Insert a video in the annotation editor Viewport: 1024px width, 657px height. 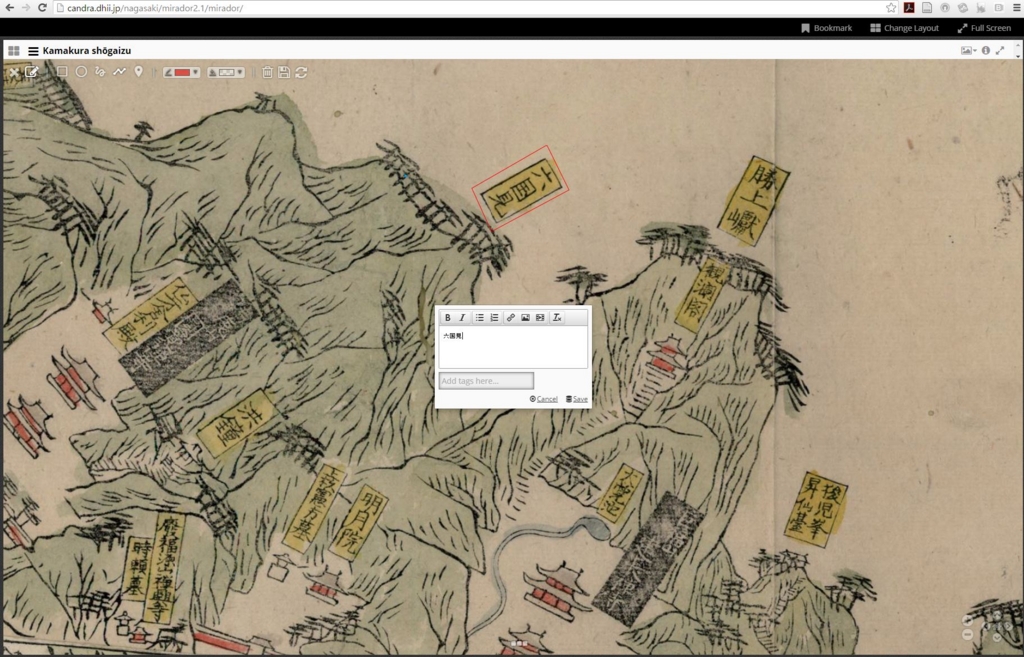pos(540,317)
